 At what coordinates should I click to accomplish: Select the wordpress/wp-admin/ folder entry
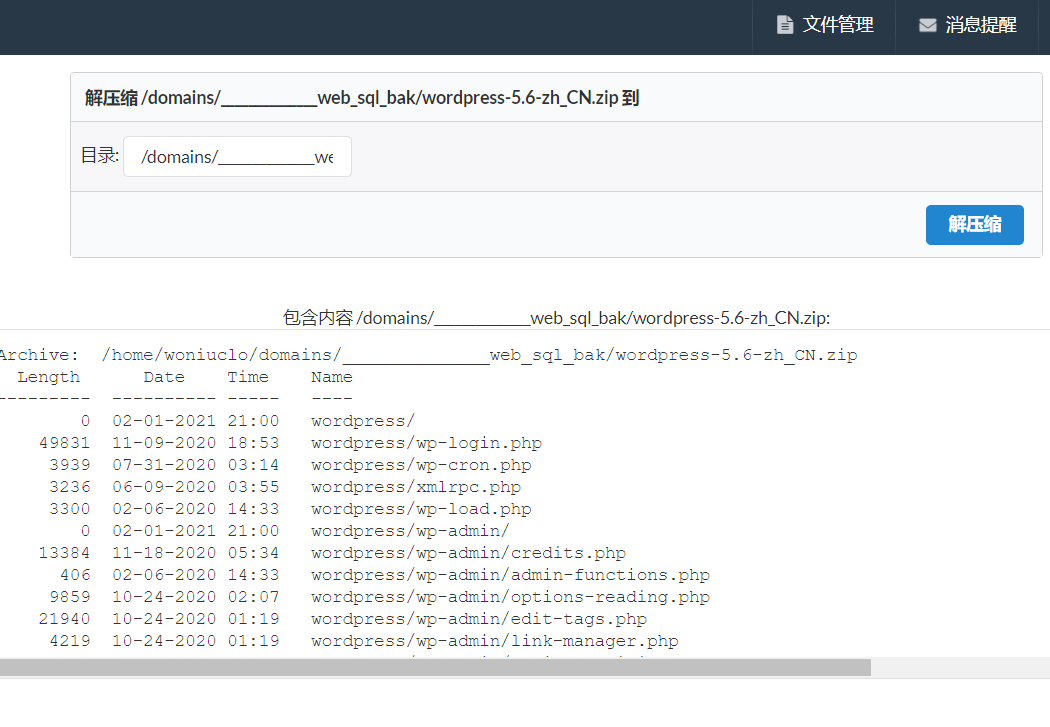[x=410, y=531]
